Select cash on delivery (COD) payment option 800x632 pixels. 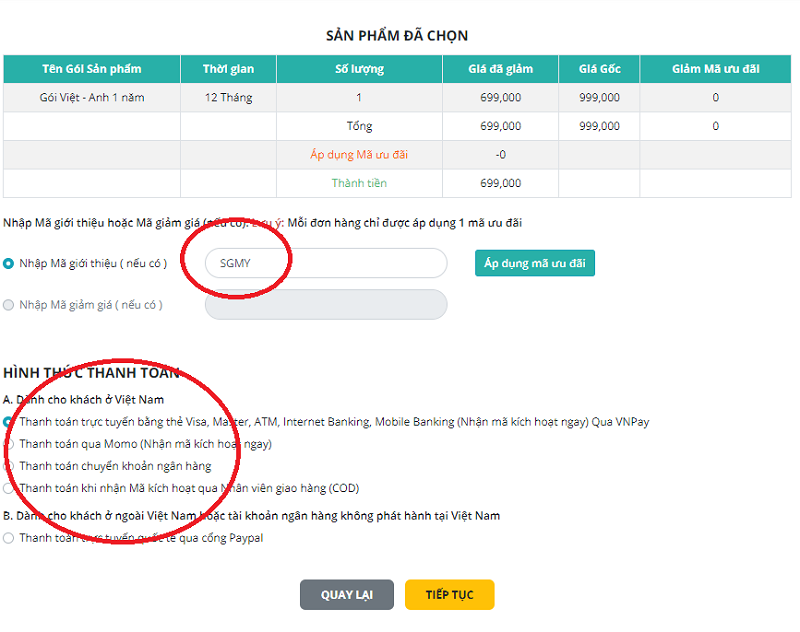coord(9,489)
